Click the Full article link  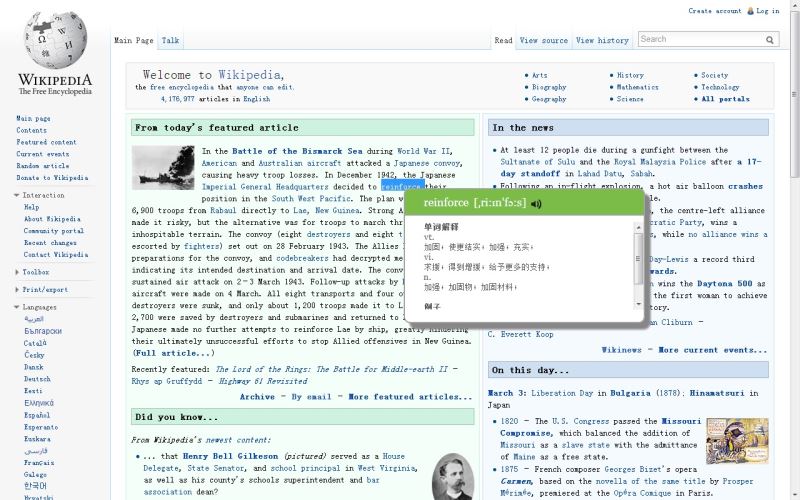[173, 353]
